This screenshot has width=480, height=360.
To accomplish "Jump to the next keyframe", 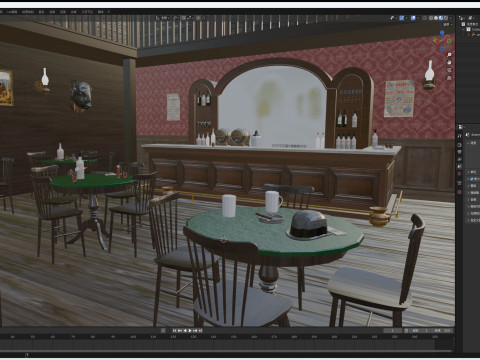I will click(x=195, y=330).
